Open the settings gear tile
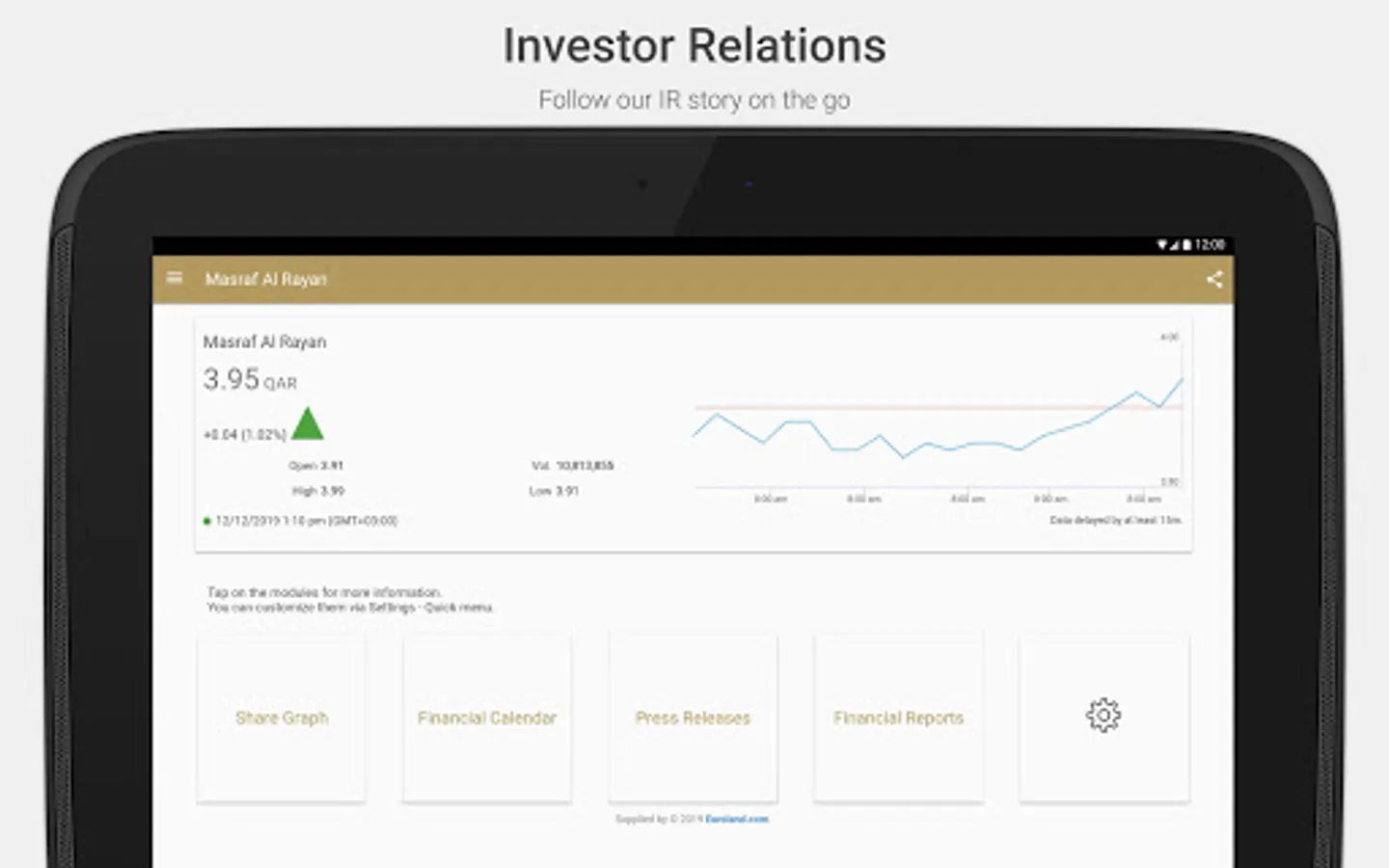 1103,717
